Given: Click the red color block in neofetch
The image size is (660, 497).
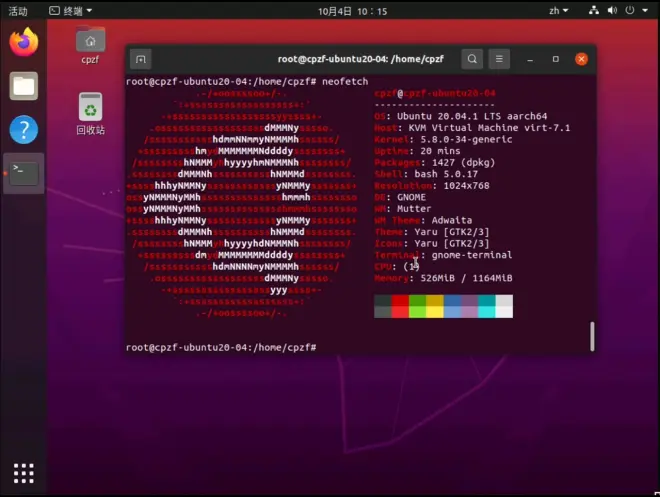Looking at the screenshot, I should click(400, 306).
